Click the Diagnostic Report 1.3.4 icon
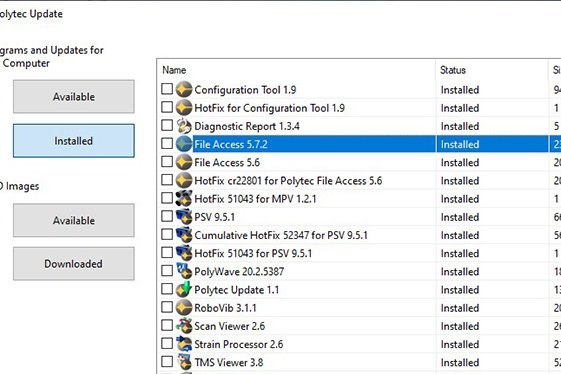 [184, 126]
